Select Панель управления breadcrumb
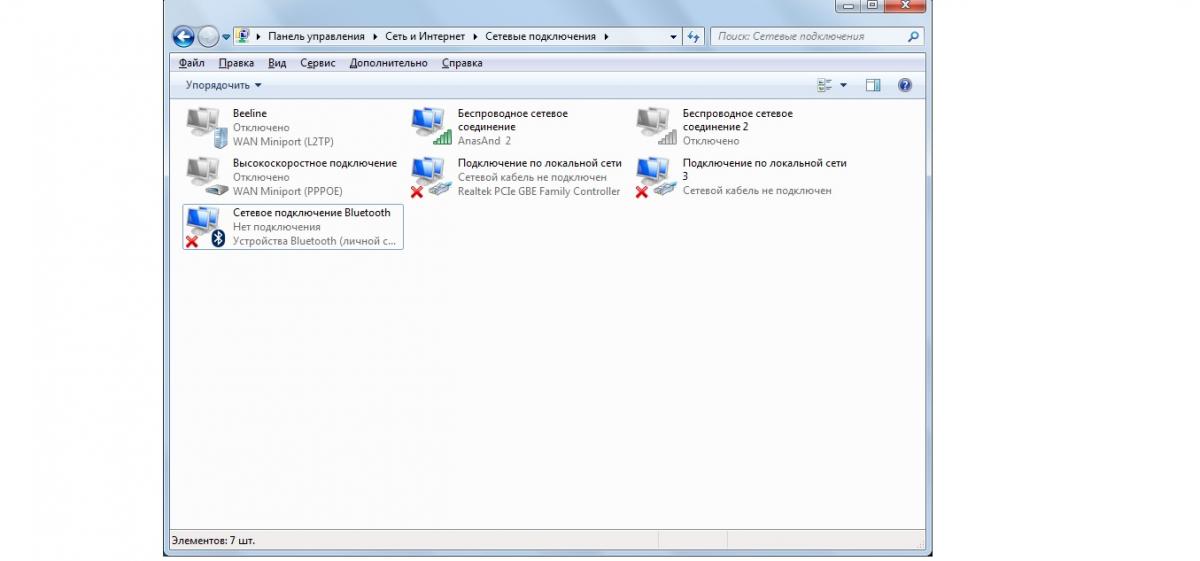1200x561 pixels. (x=316, y=36)
